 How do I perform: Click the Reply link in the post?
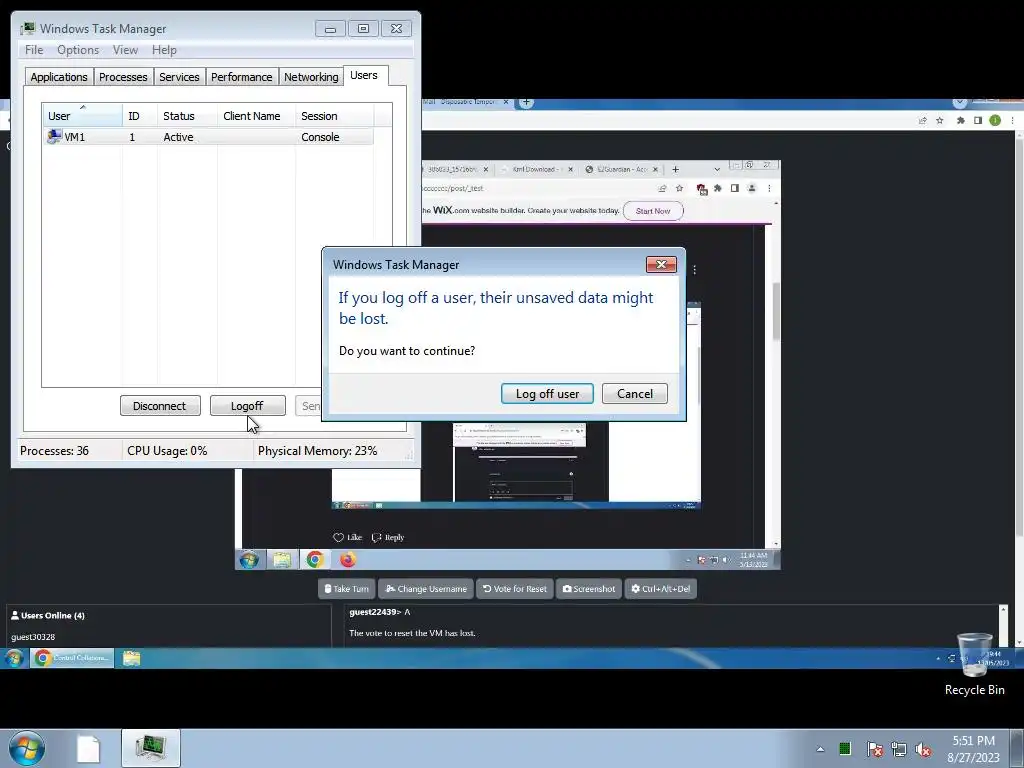388,537
